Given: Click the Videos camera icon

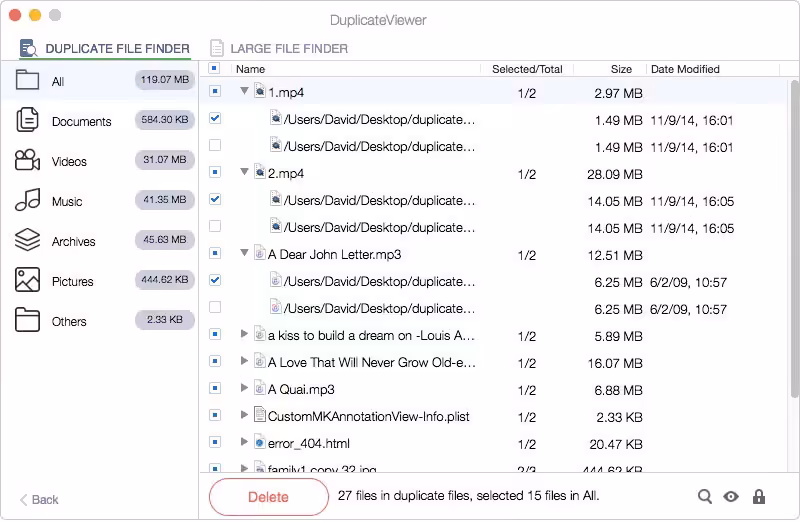Looking at the screenshot, I should (x=27, y=160).
